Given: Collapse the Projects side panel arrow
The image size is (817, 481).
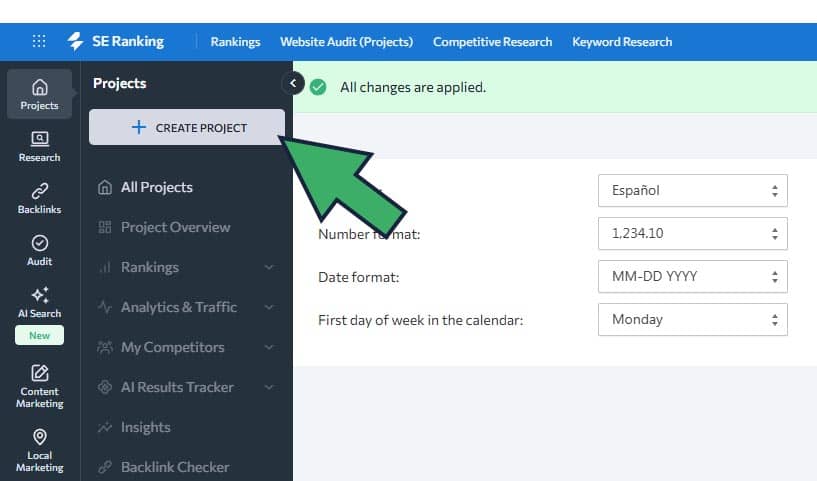Looking at the screenshot, I should pos(292,83).
